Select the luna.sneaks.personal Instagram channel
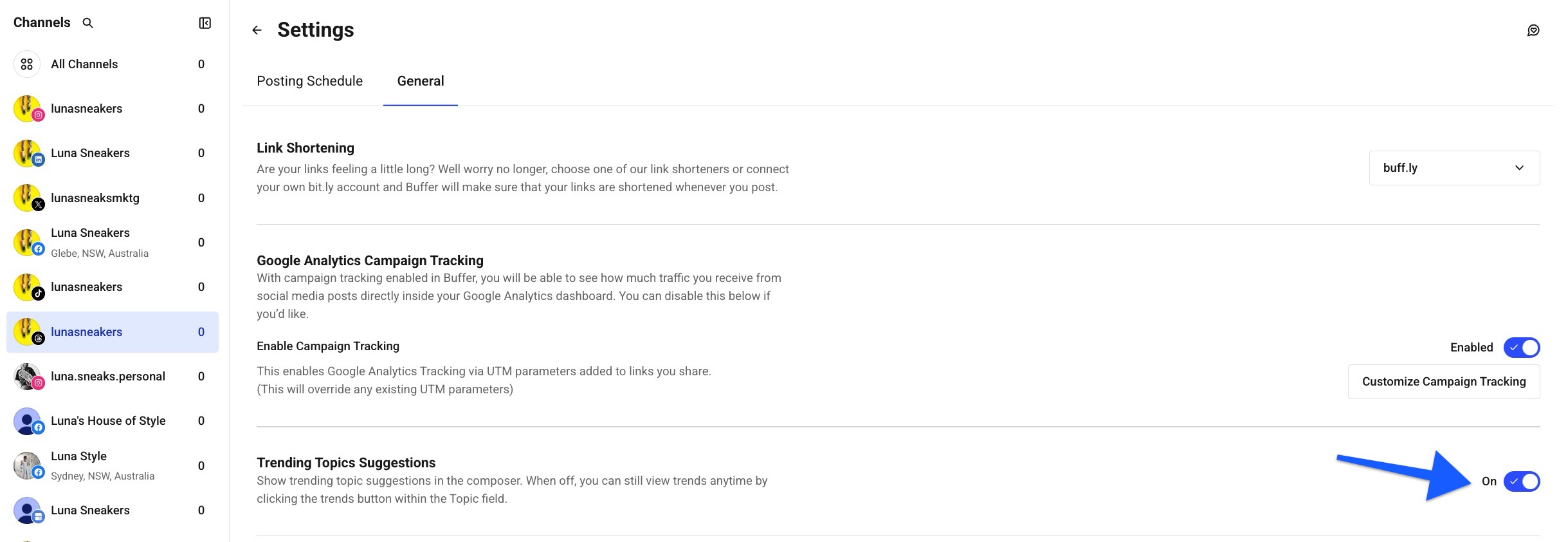 coord(108,376)
